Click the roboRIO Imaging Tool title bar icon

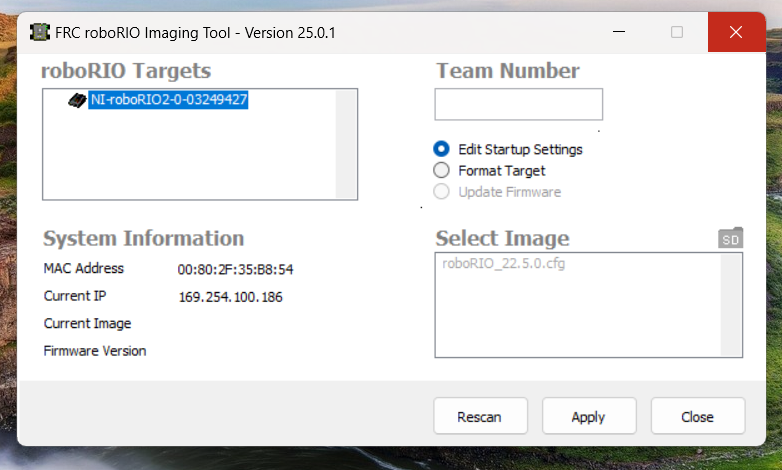pos(39,32)
